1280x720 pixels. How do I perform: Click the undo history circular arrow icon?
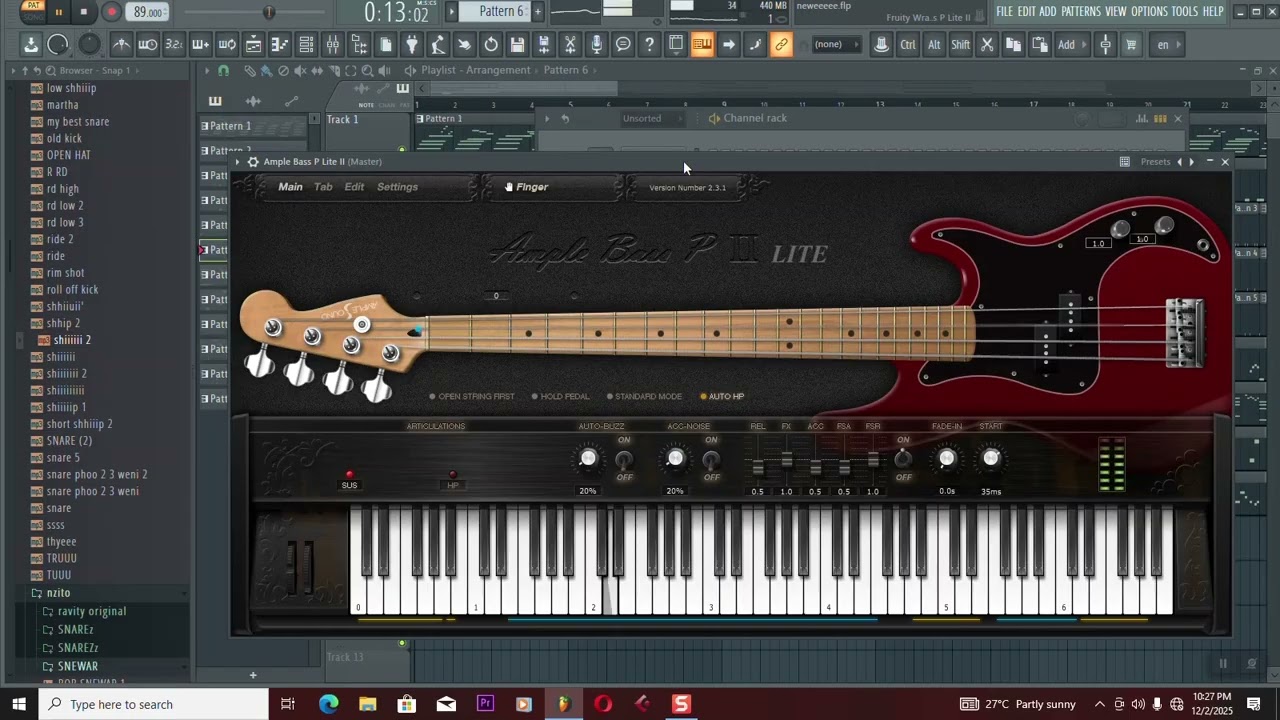click(x=491, y=44)
